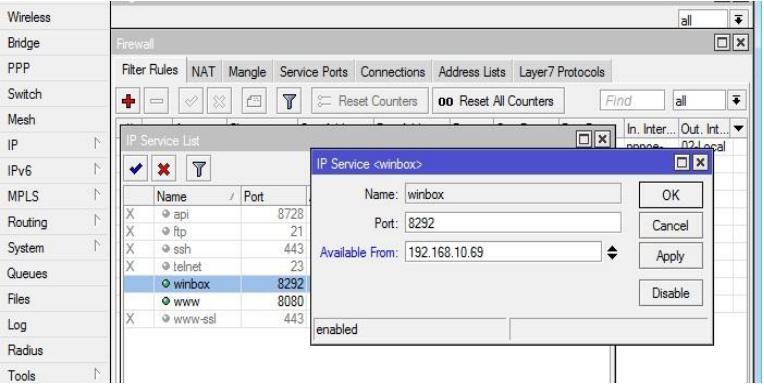
Task: Select the telnet service row
Action: [216, 267]
